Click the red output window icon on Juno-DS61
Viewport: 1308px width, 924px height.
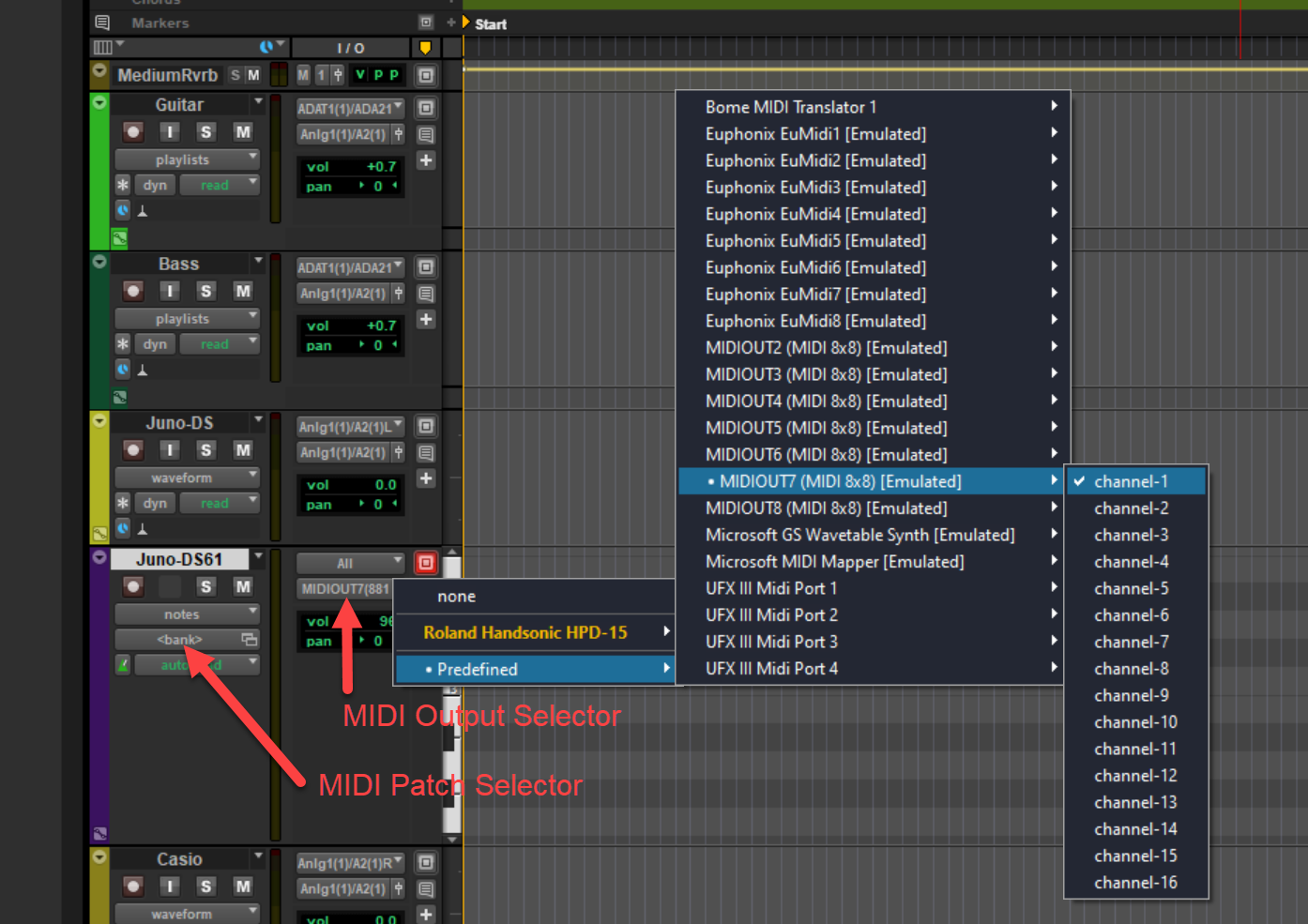point(426,563)
